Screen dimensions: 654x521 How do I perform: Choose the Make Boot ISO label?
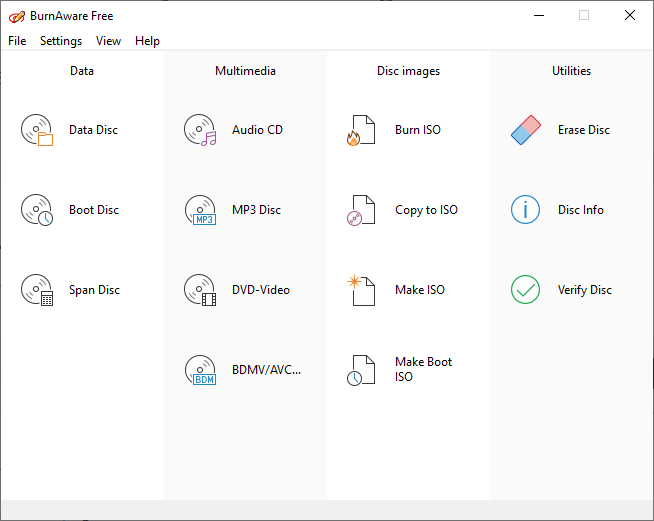[x=423, y=369]
